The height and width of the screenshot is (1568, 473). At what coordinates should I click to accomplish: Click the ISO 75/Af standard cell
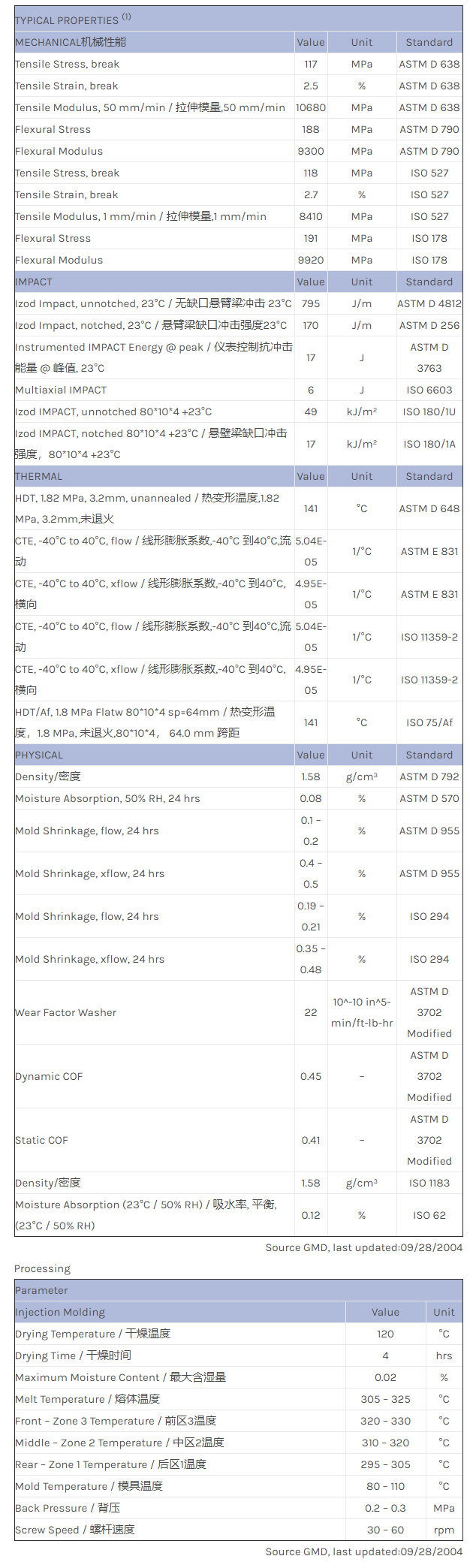point(429,723)
